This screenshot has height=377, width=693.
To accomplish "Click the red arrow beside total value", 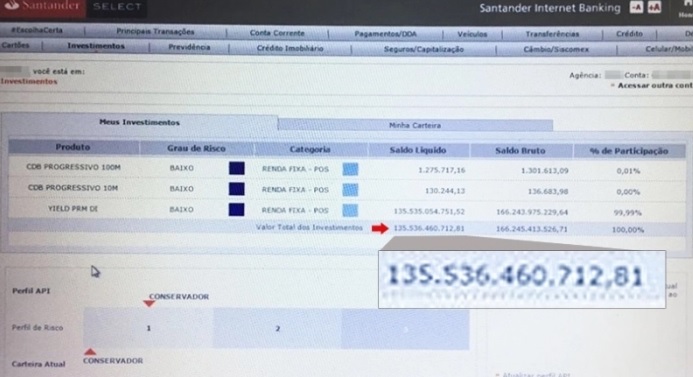I will point(380,228).
